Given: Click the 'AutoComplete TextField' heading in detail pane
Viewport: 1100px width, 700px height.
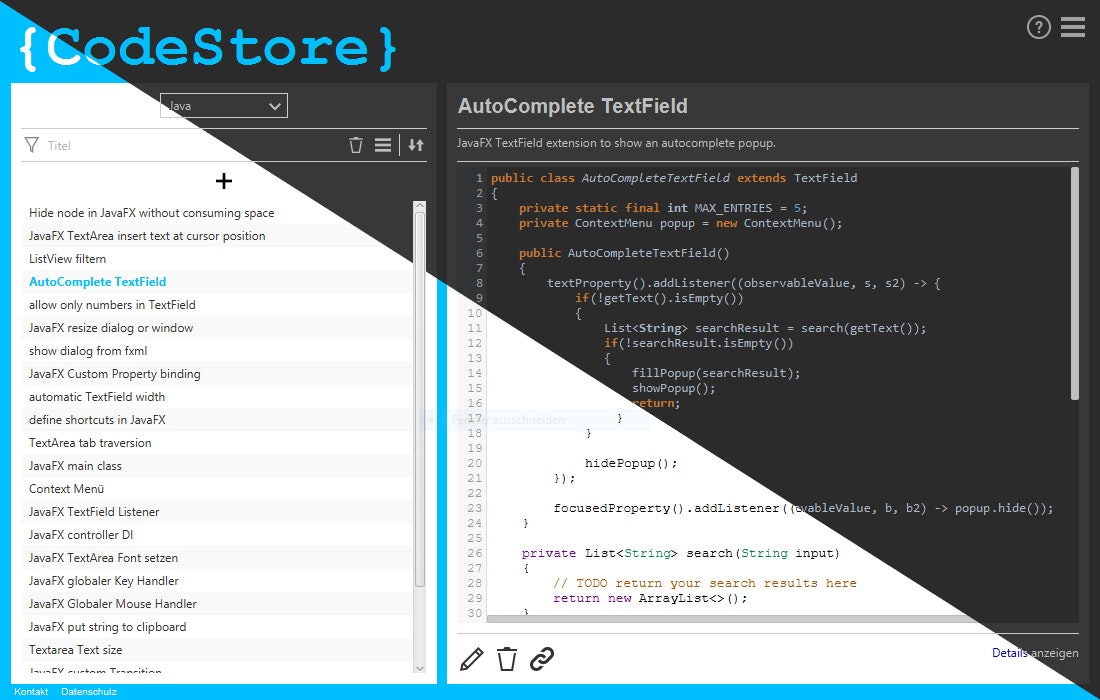Looking at the screenshot, I should coord(572,106).
